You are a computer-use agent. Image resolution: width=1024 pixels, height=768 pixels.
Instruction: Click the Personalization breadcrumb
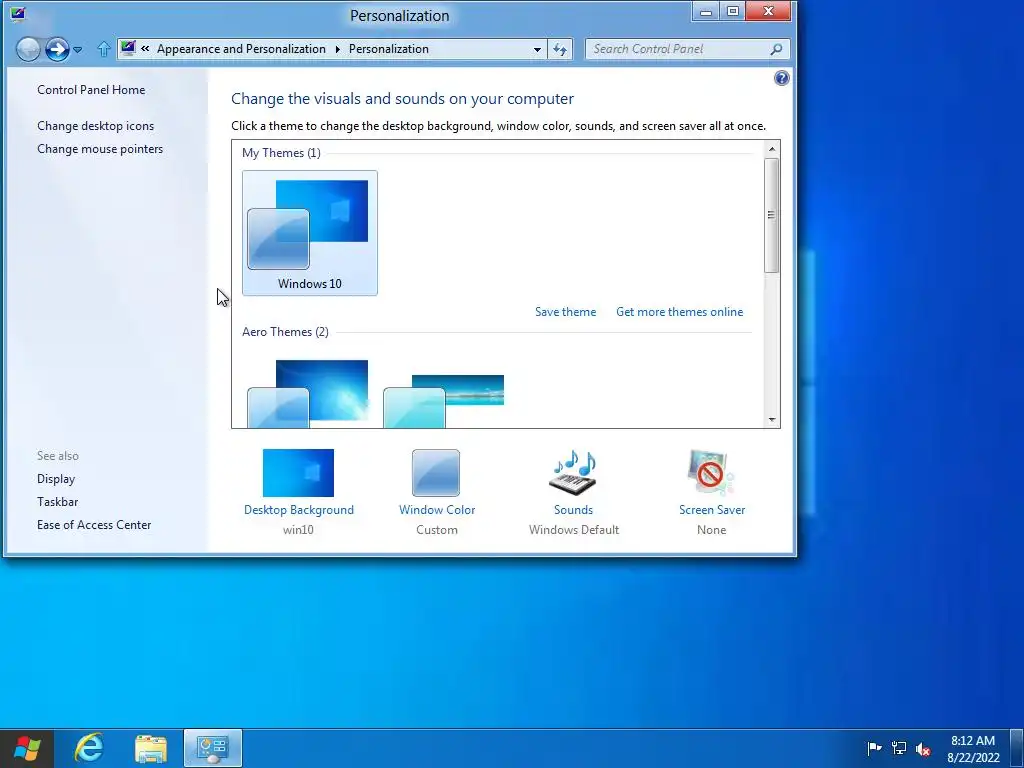tap(389, 49)
